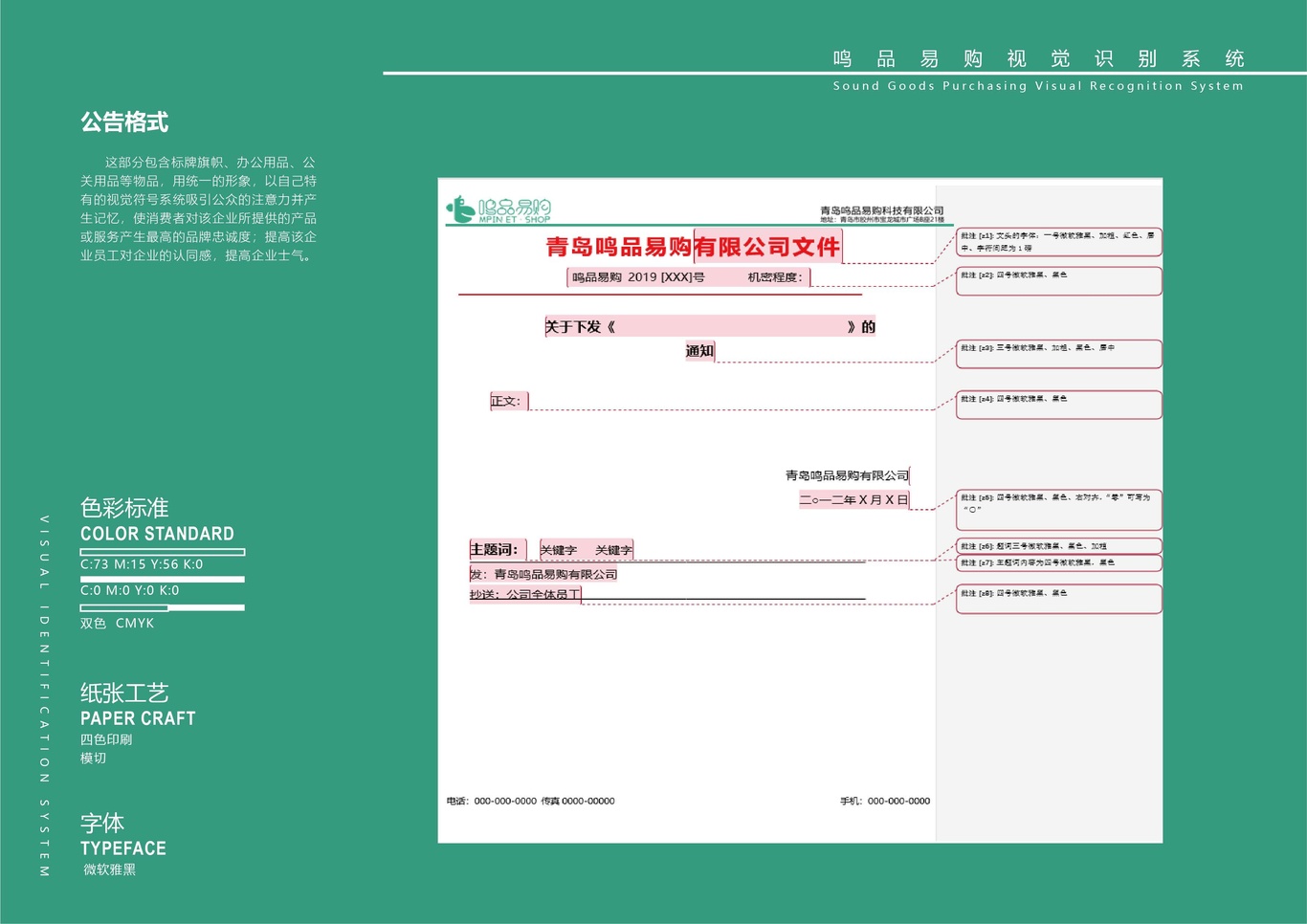1307x924 pixels.
Task: Click comment box 批注 [z7]
Action: (x=1058, y=563)
